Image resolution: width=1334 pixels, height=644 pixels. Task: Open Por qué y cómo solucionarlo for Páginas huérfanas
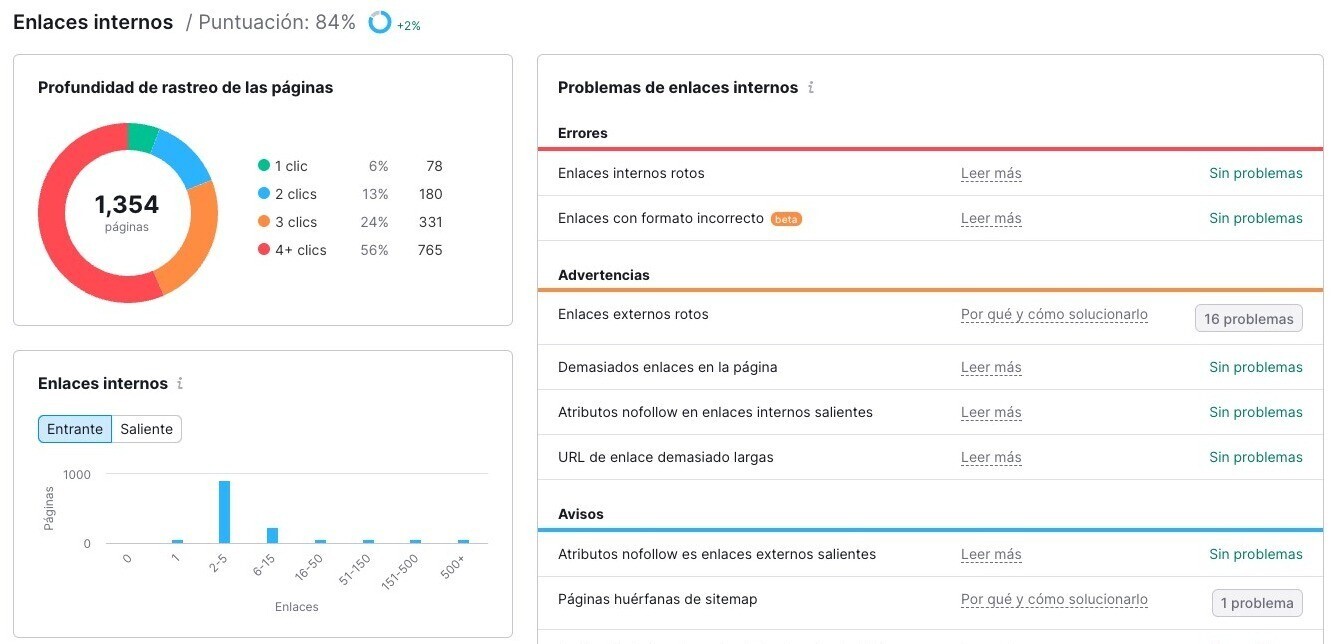point(1054,600)
